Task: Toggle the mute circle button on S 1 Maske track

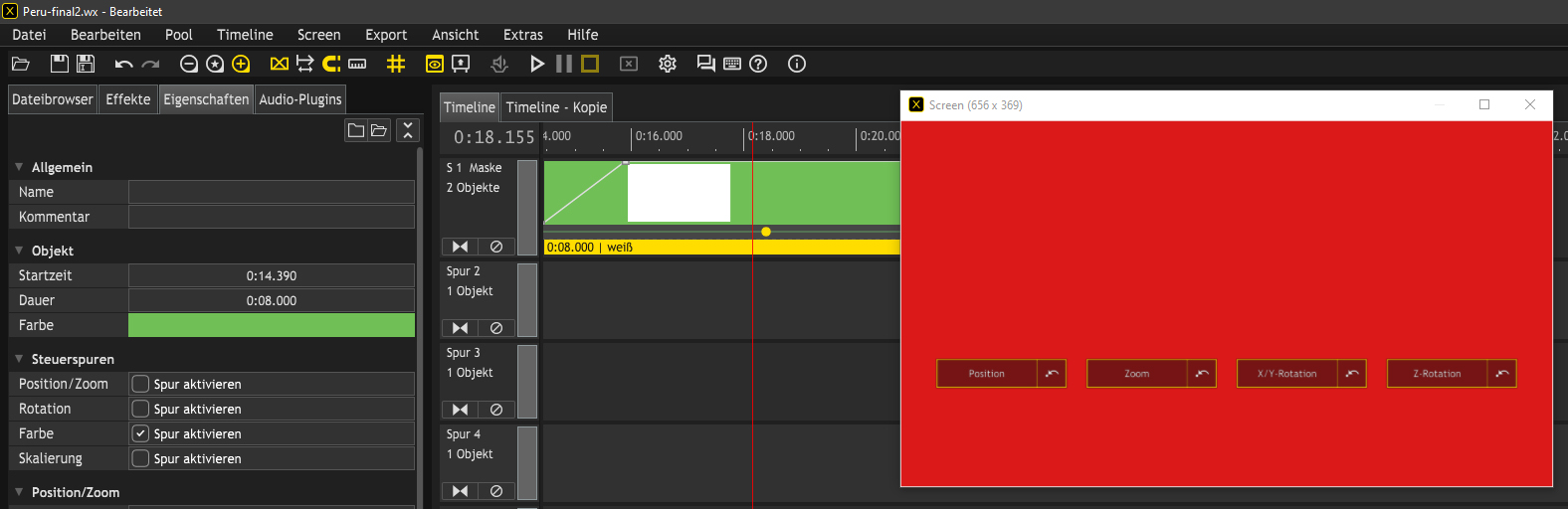Action: click(x=496, y=247)
